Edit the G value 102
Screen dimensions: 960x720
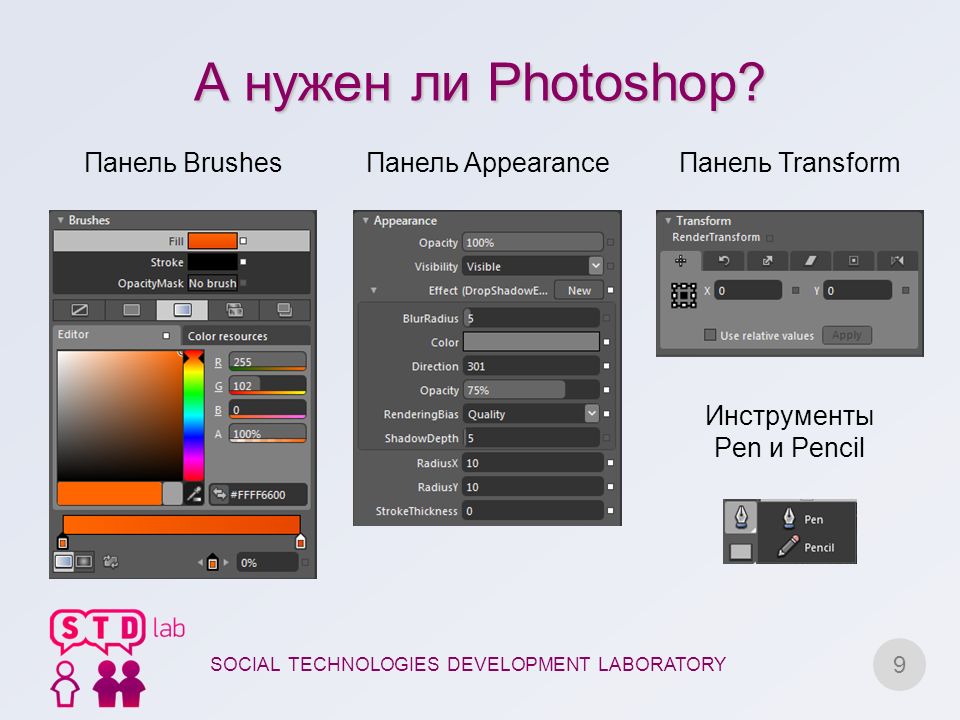coord(268,386)
